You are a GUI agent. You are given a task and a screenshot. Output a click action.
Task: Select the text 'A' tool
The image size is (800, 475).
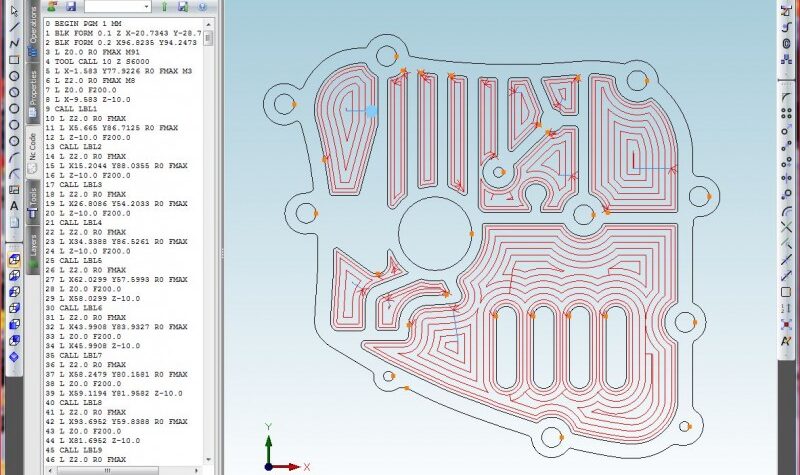(x=14, y=205)
